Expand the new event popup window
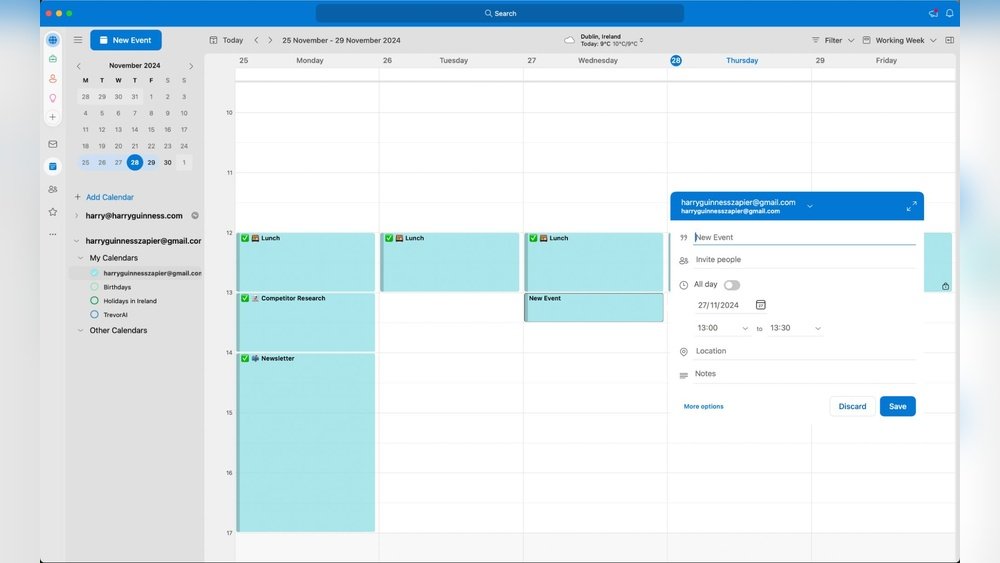This screenshot has height=563, width=1000. coord(911,206)
